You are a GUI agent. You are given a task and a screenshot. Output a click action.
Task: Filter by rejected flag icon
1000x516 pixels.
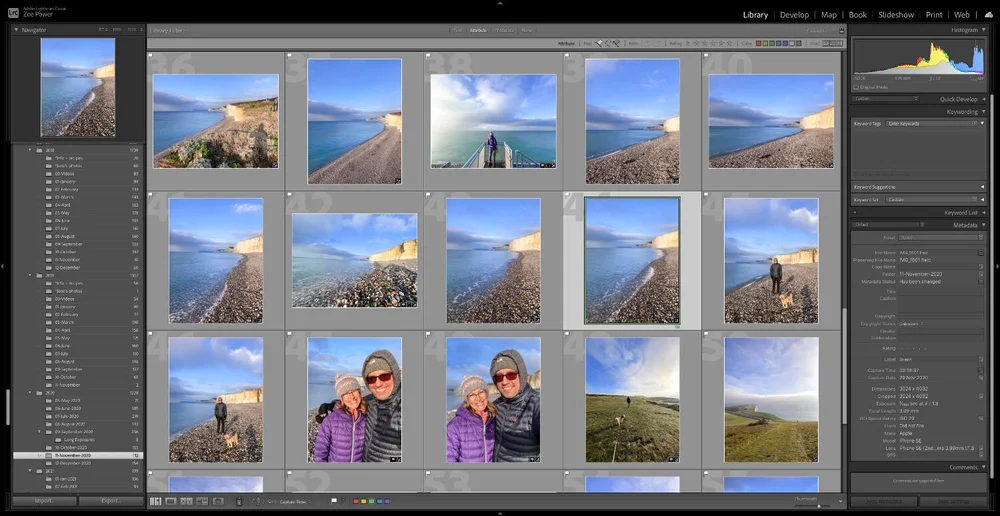(616, 43)
